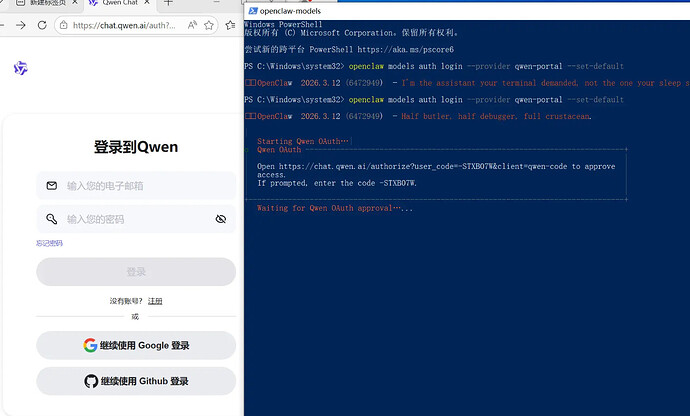Open the browser favorites list icon
Screen dimensions: 690x416
[x=230, y=26]
